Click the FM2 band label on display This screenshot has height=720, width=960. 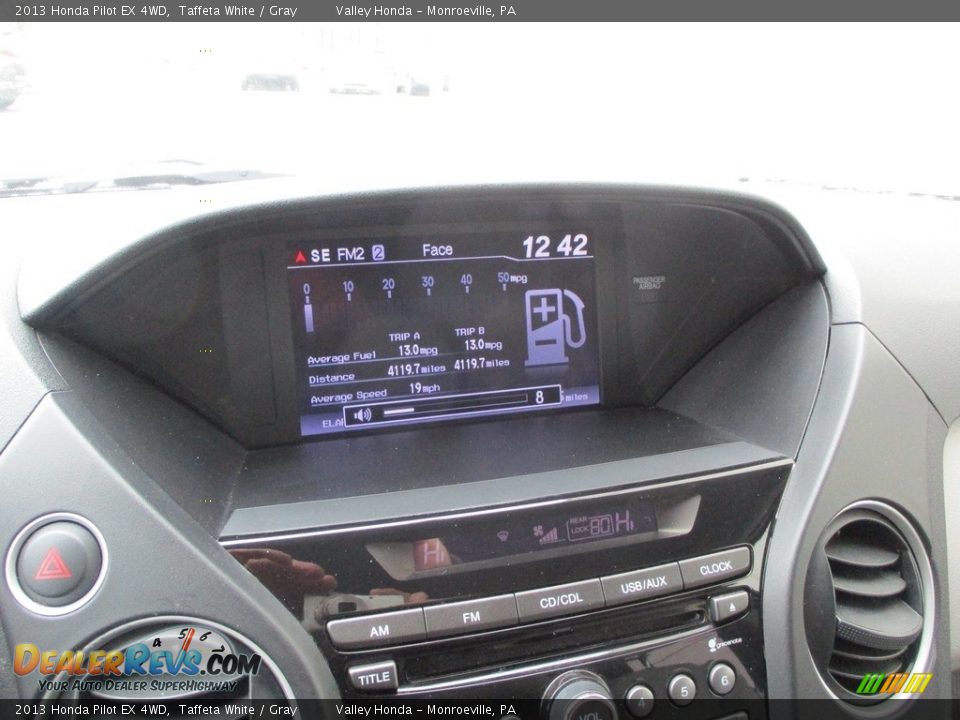[x=351, y=254]
